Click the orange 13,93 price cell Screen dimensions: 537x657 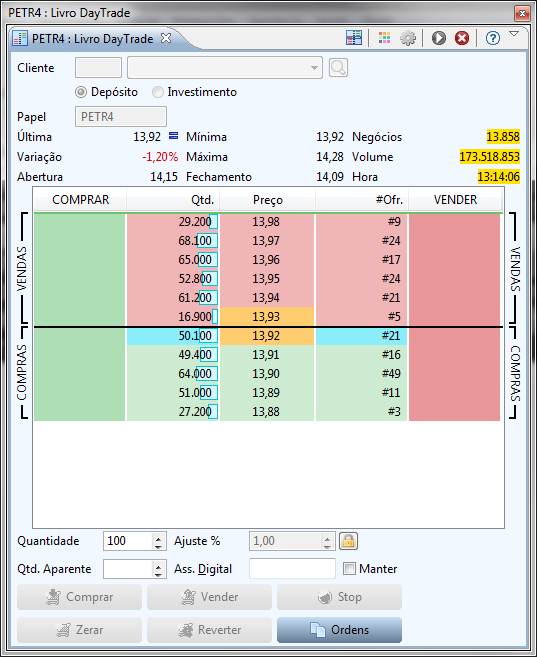pos(267,316)
